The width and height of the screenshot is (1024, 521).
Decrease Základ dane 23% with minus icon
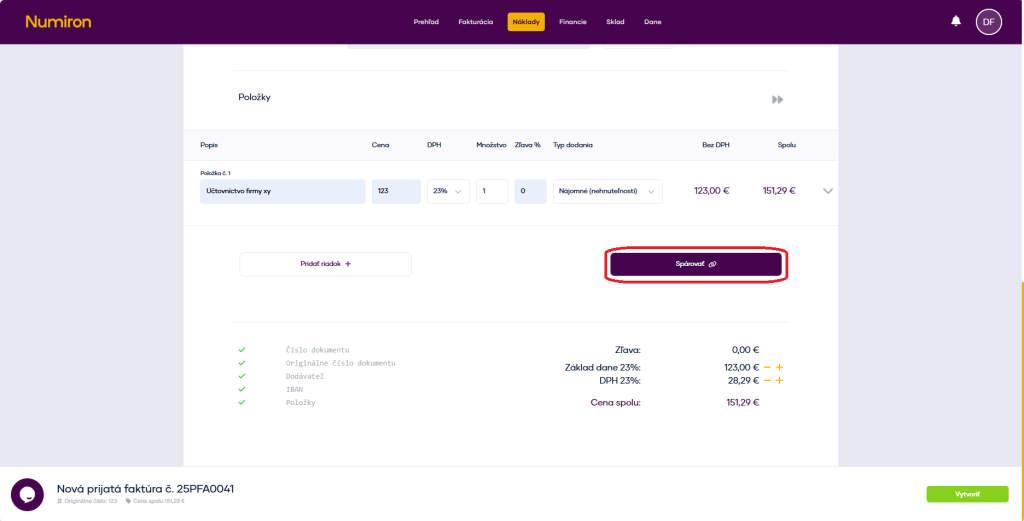click(x=768, y=368)
